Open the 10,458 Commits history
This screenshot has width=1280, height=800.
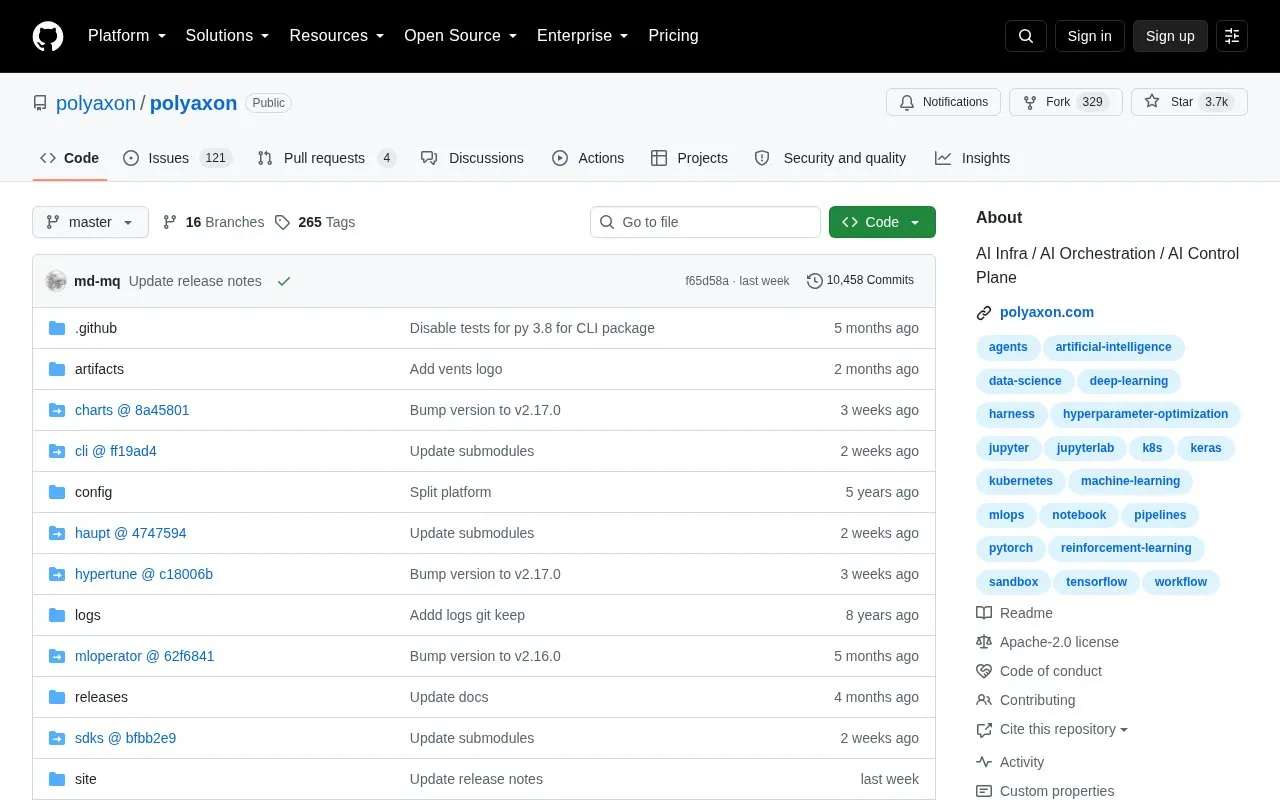pyautogui.click(x=860, y=281)
